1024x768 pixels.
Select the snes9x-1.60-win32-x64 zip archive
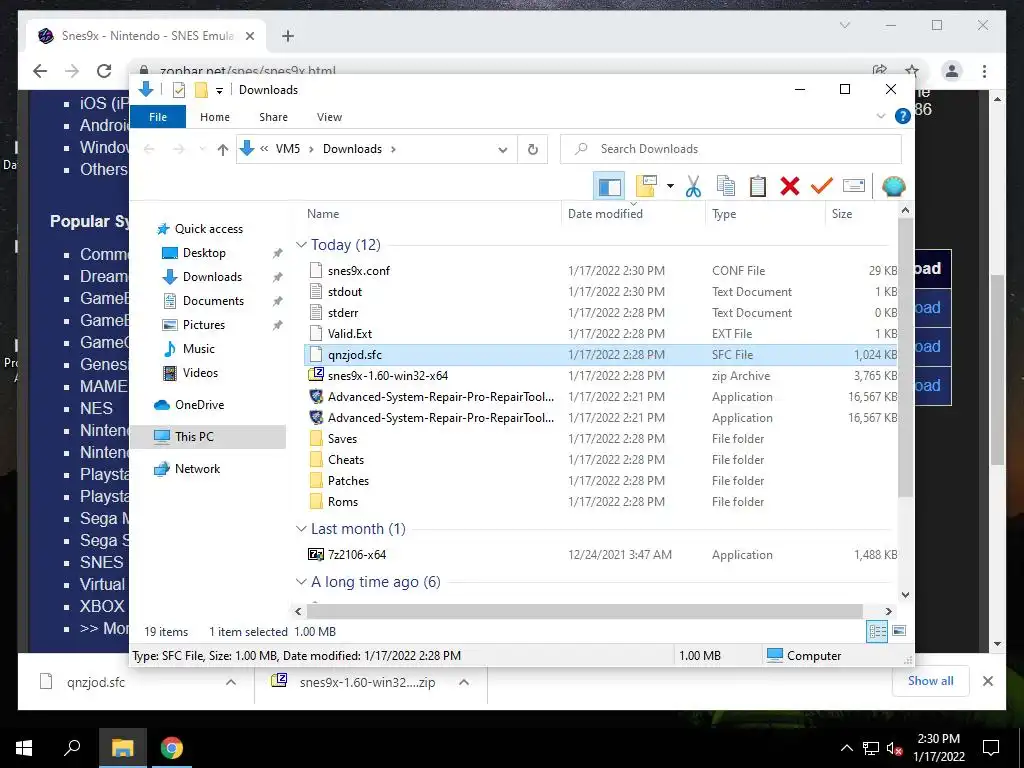click(x=601, y=376)
